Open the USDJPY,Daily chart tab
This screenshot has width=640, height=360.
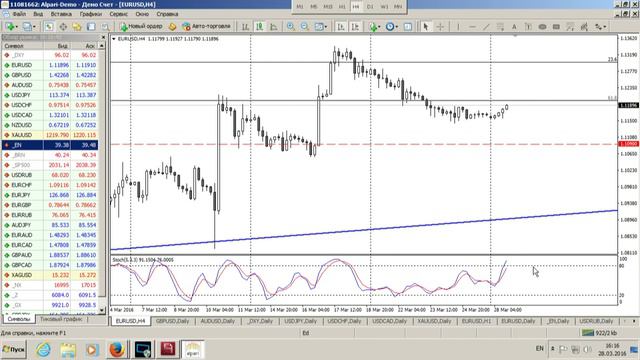click(x=300, y=321)
